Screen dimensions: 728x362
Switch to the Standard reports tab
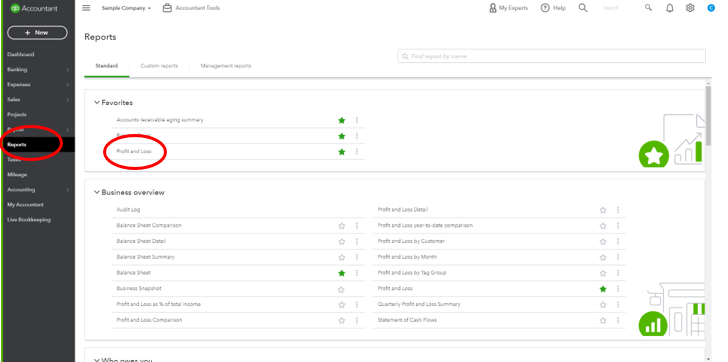107,66
